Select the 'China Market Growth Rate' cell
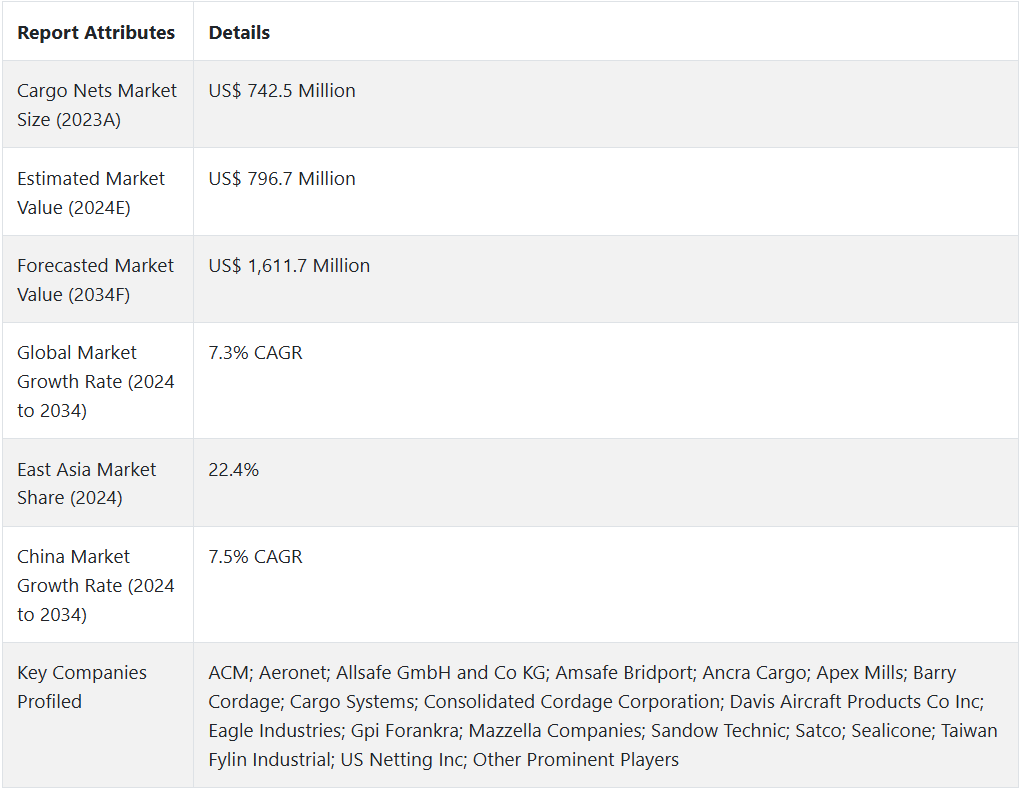The image size is (1025, 794). [98, 585]
